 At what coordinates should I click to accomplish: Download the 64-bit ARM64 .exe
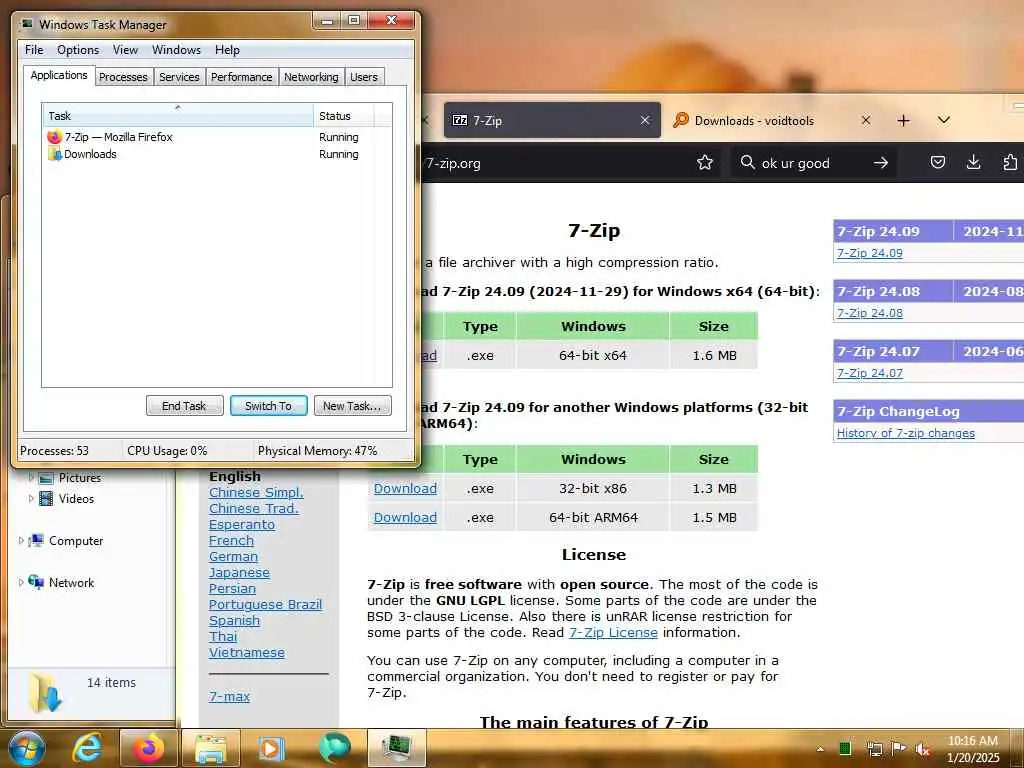406,517
